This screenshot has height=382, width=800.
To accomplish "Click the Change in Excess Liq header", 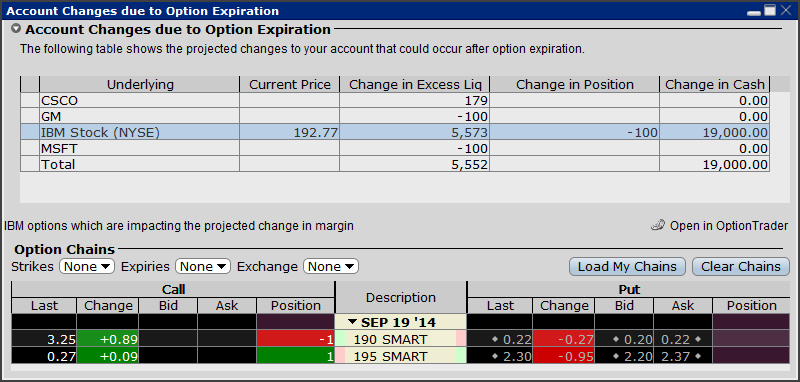I will click(x=414, y=85).
